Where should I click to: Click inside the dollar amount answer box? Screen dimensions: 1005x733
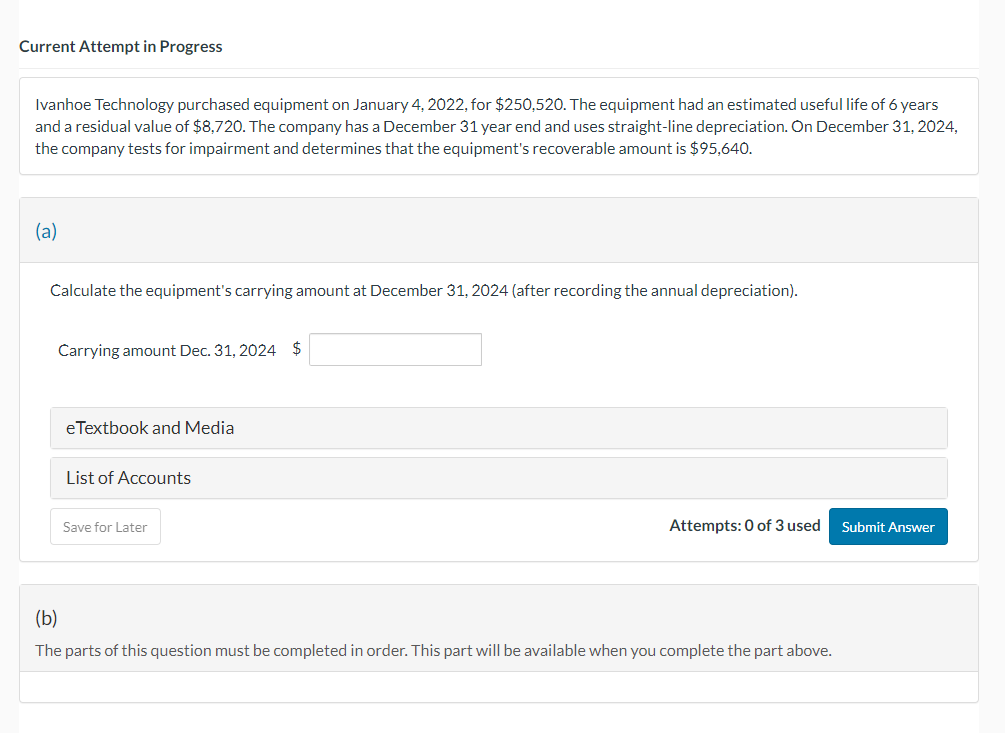(x=394, y=349)
